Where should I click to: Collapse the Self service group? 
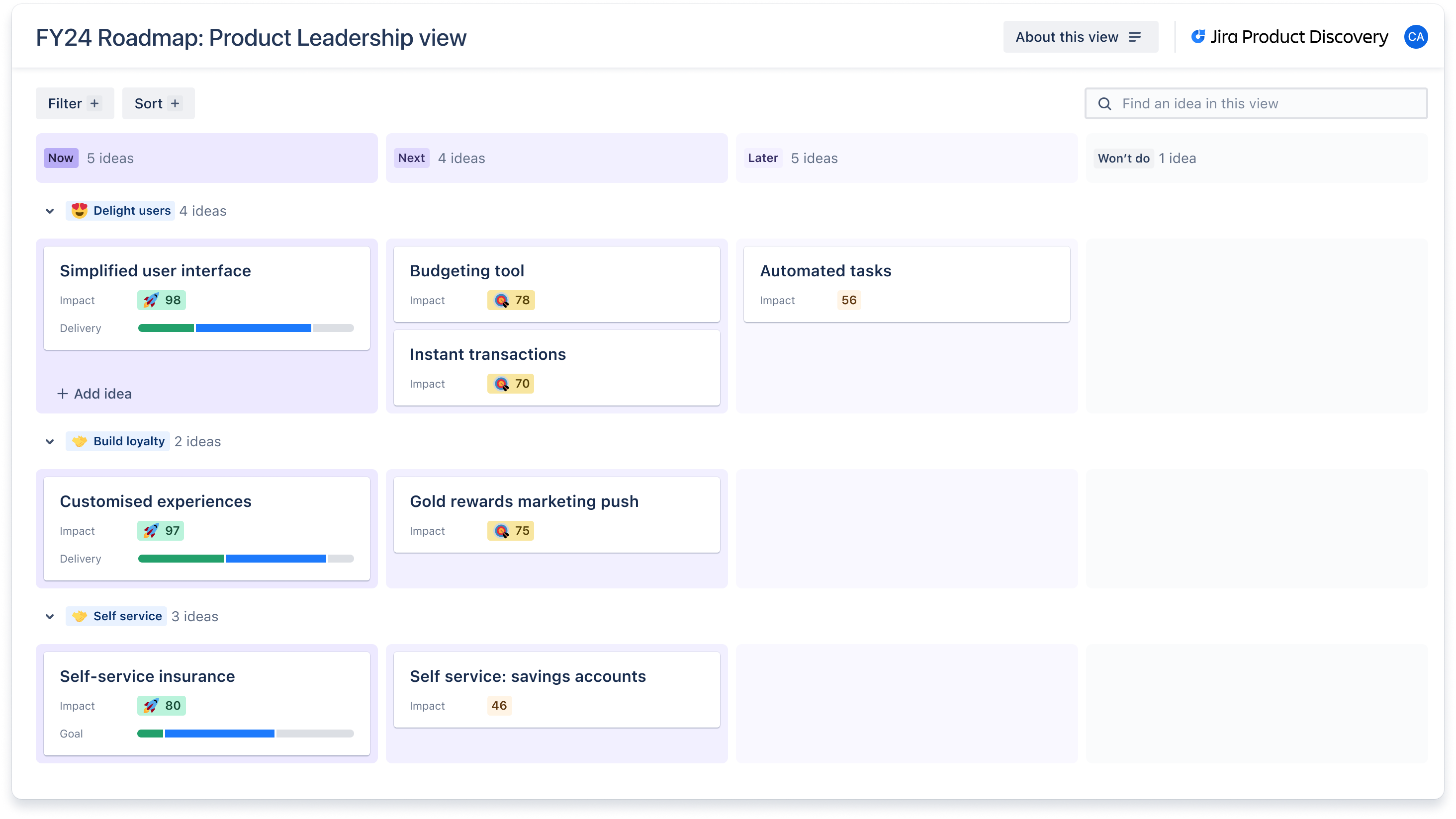[50, 616]
